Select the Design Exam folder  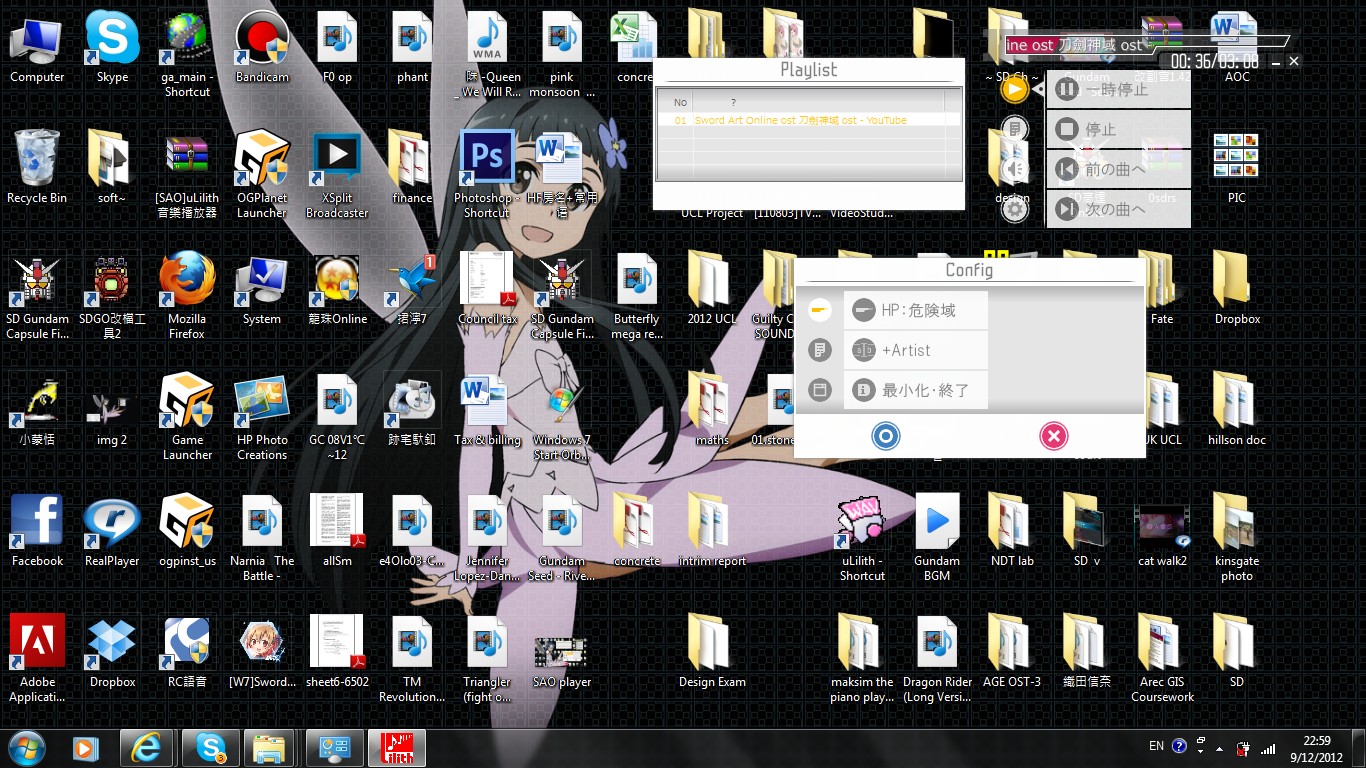coord(712,652)
